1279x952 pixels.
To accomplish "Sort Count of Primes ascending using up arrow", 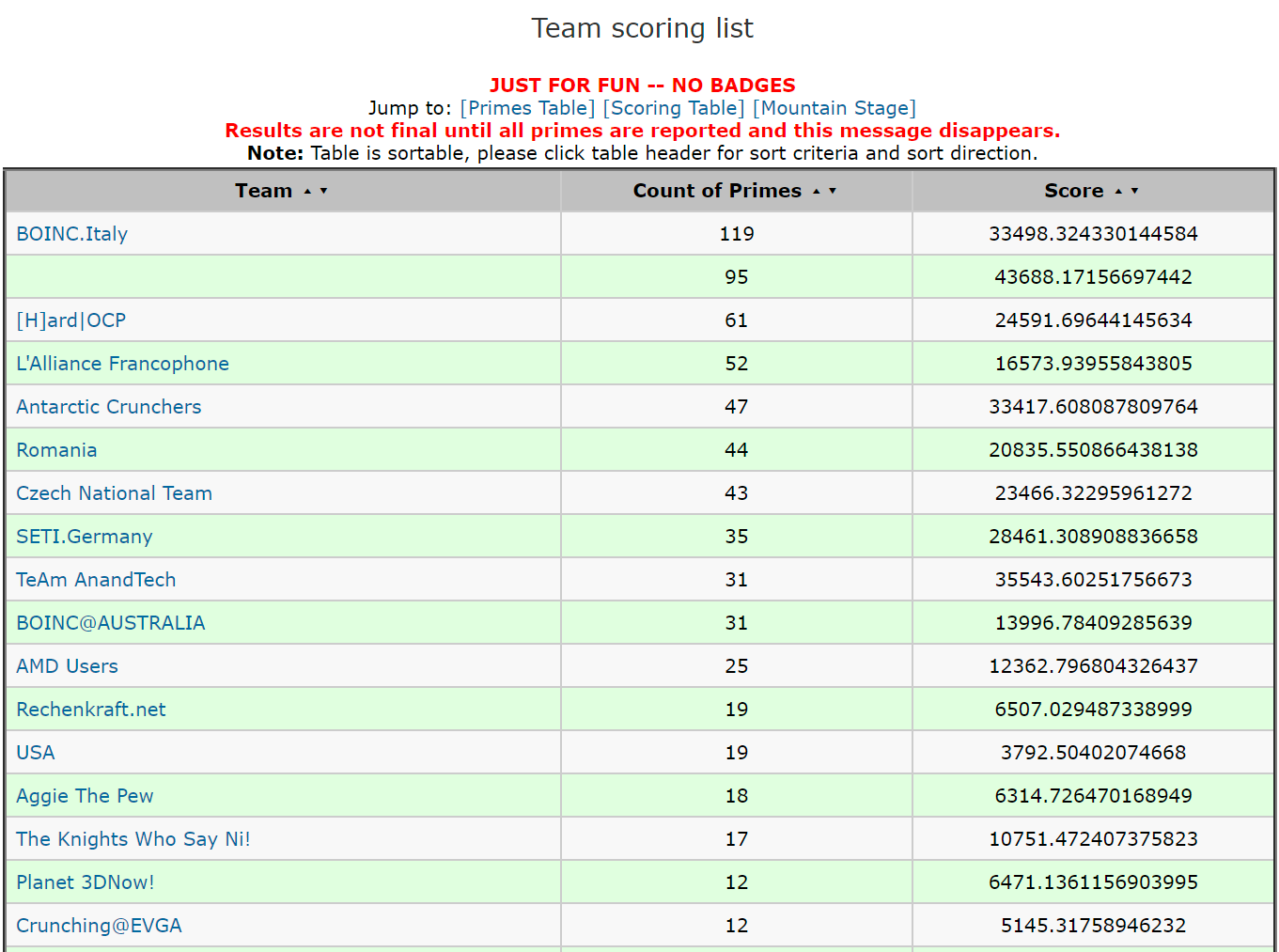I will [x=817, y=192].
